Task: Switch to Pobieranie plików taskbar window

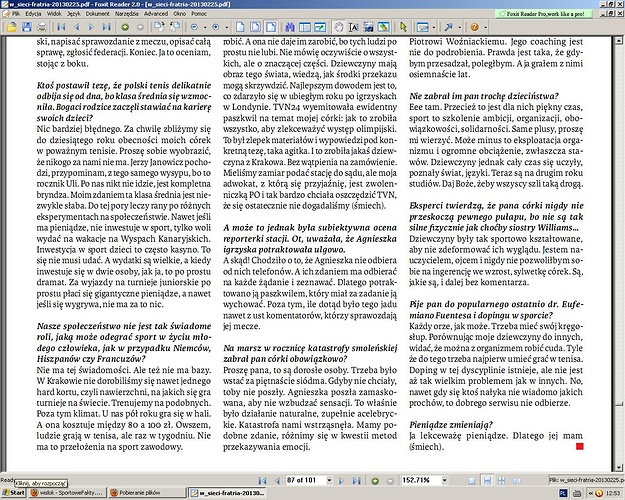Action: click(x=147, y=493)
